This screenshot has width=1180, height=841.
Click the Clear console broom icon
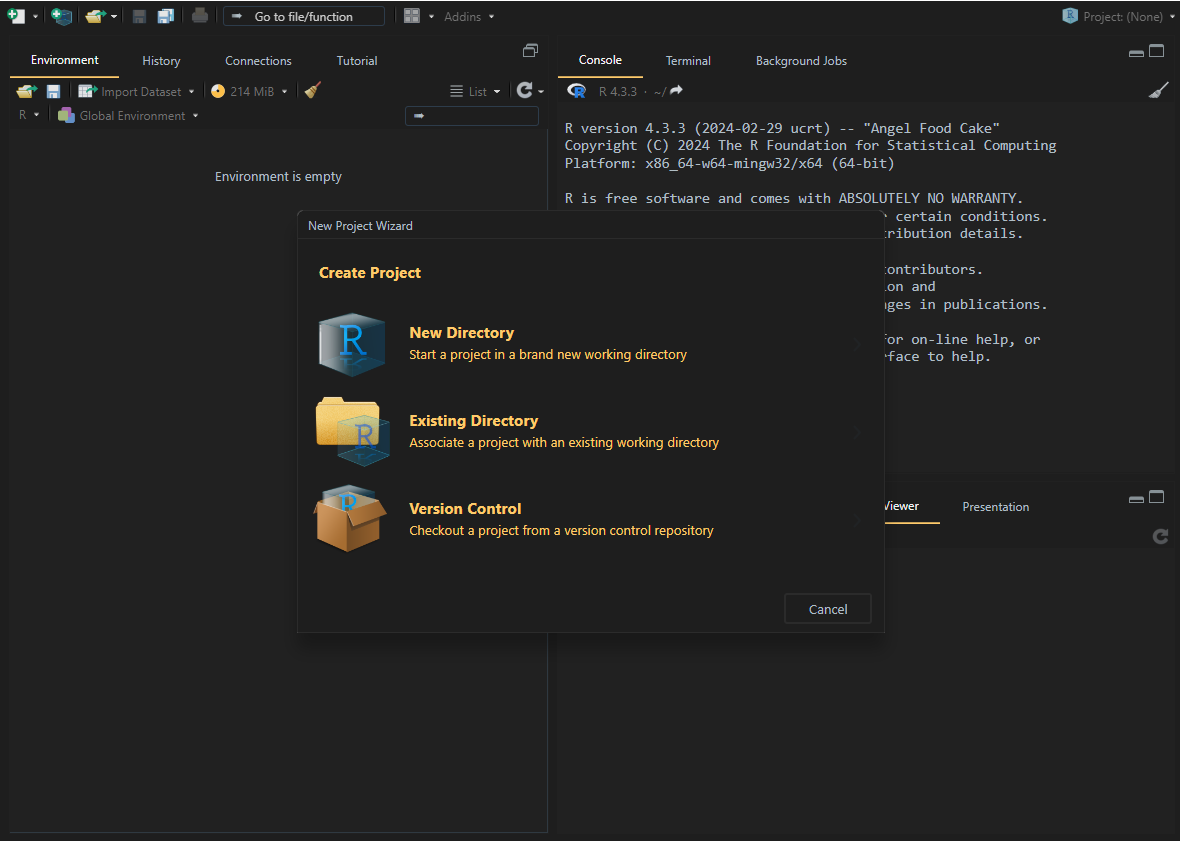coord(1158,90)
